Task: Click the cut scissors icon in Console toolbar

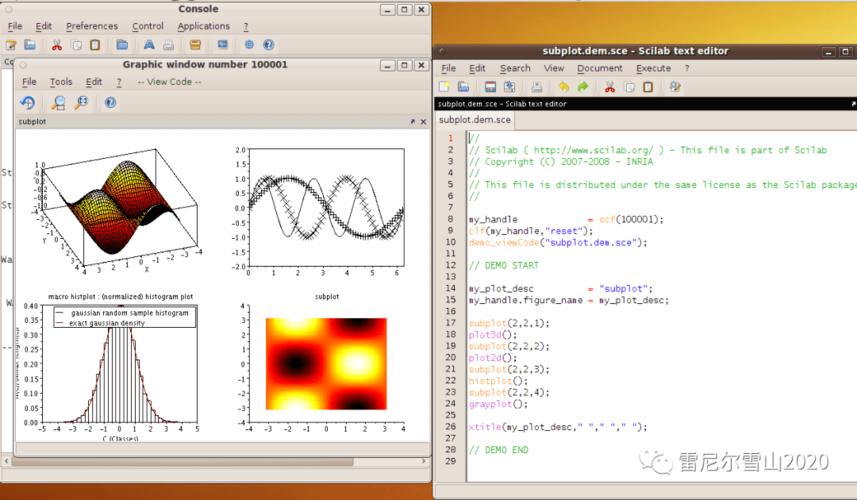Action: pos(56,45)
